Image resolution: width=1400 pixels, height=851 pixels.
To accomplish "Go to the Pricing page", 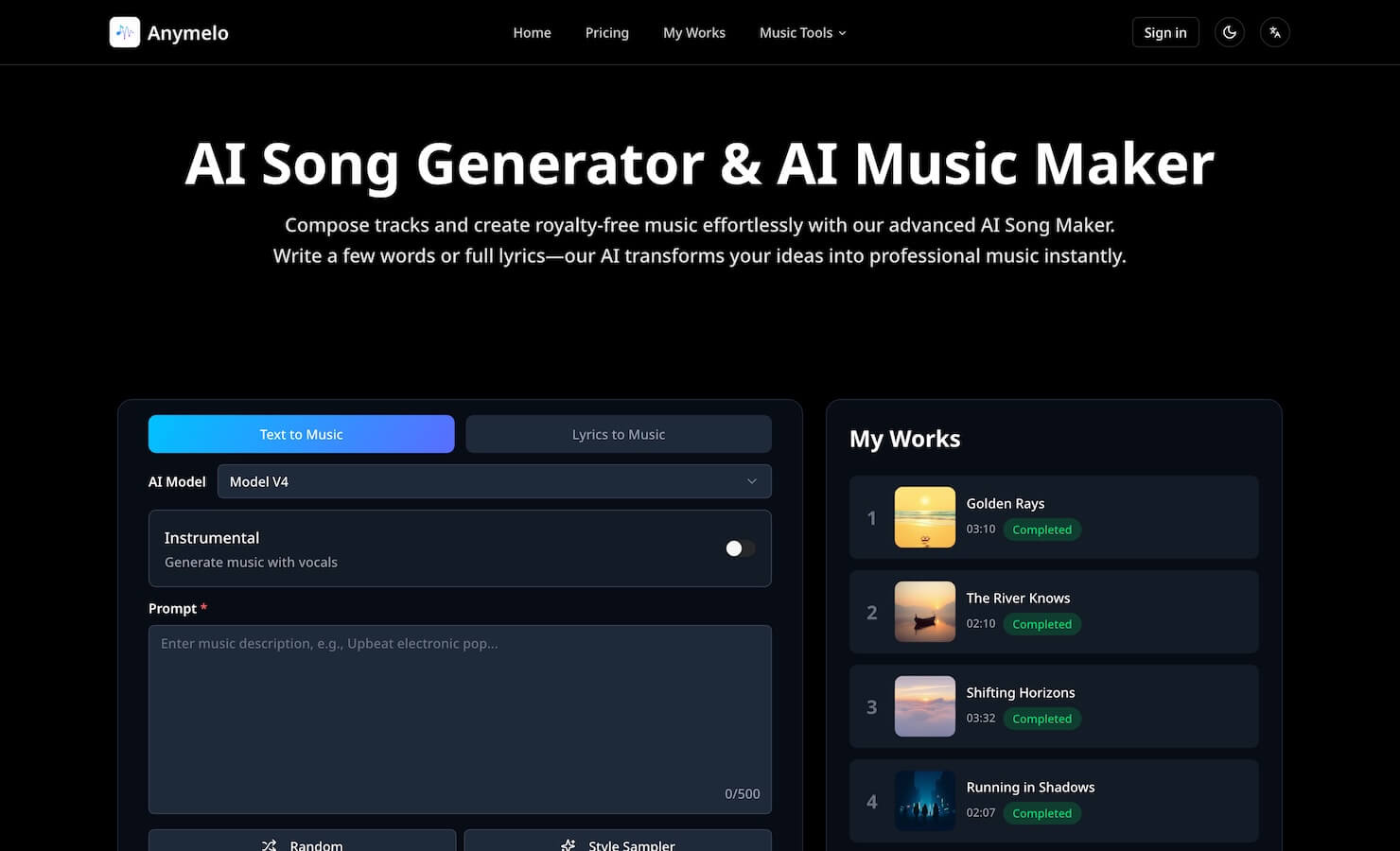I will pos(606,32).
